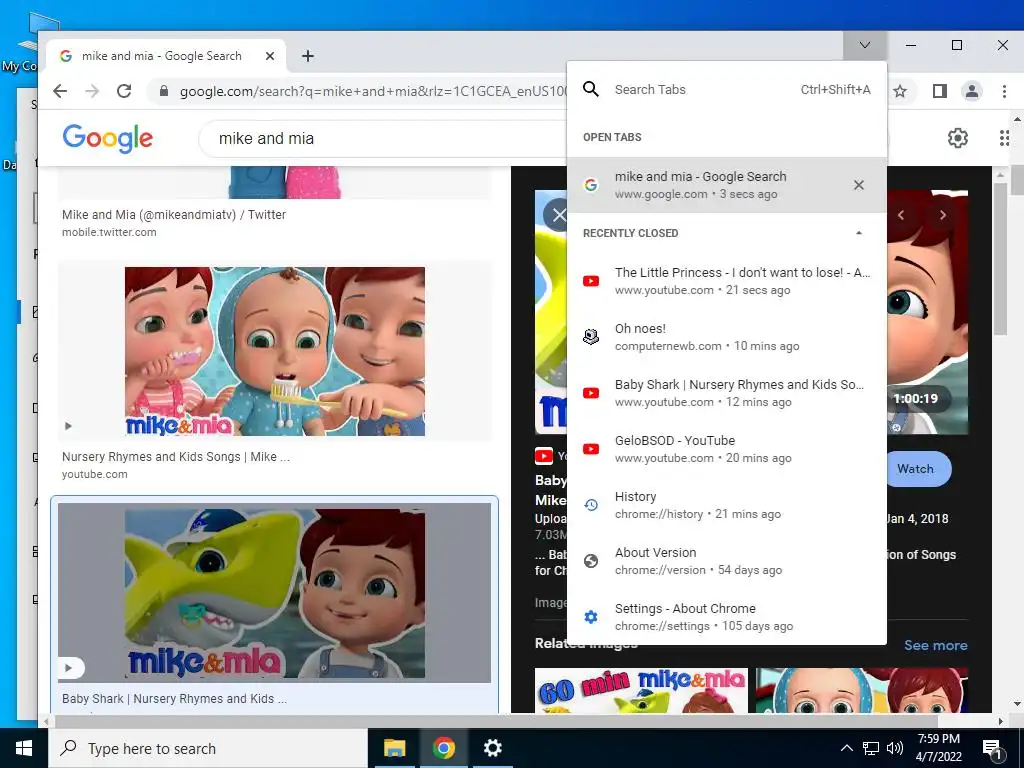The height and width of the screenshot is (768, 1024).
Task: Go to next image in preview panel
Action: pos(942,215)
